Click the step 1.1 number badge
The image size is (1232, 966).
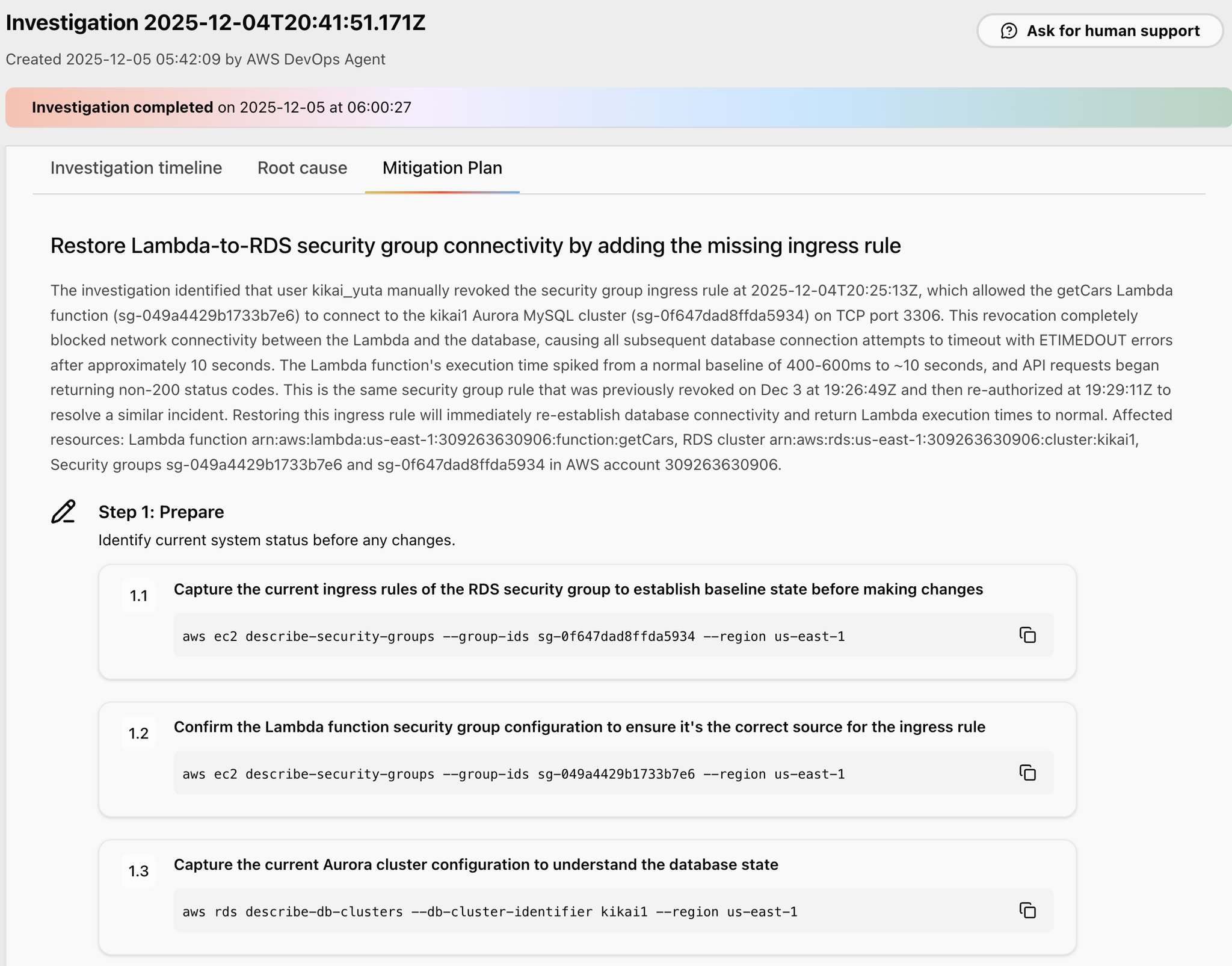[138, 596]
